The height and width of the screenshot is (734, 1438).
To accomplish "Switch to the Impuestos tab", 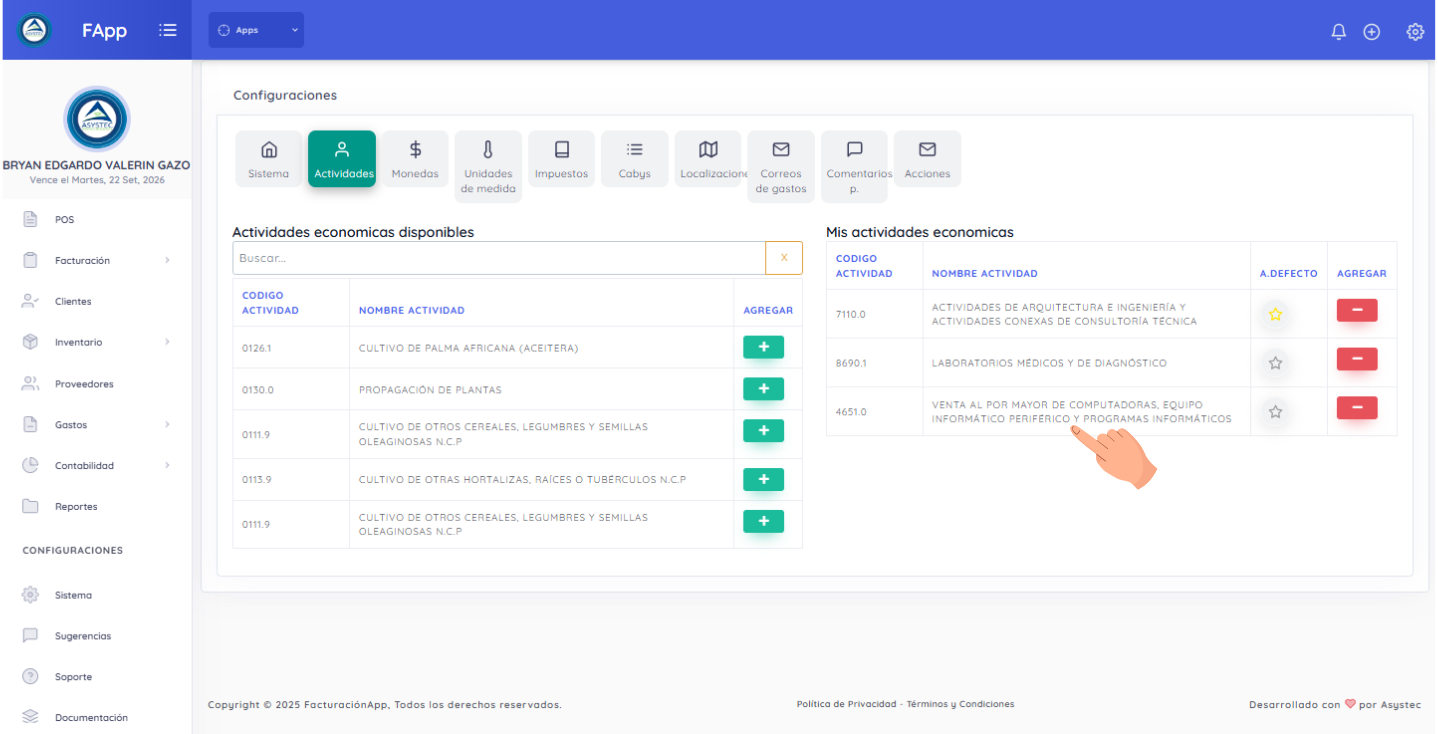I will click(x=561, y=160).
